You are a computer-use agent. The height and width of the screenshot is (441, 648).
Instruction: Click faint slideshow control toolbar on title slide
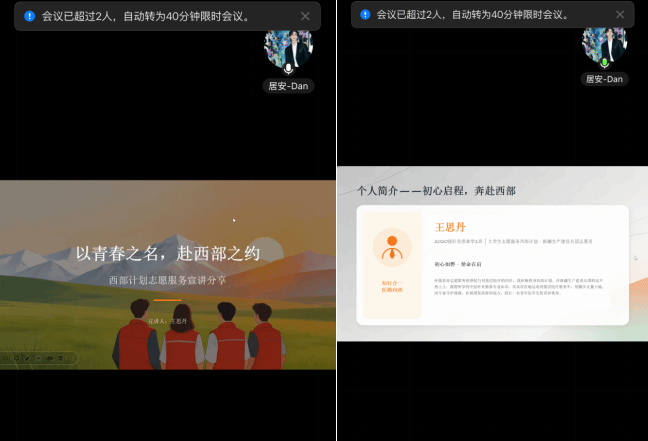click(38, 357)
